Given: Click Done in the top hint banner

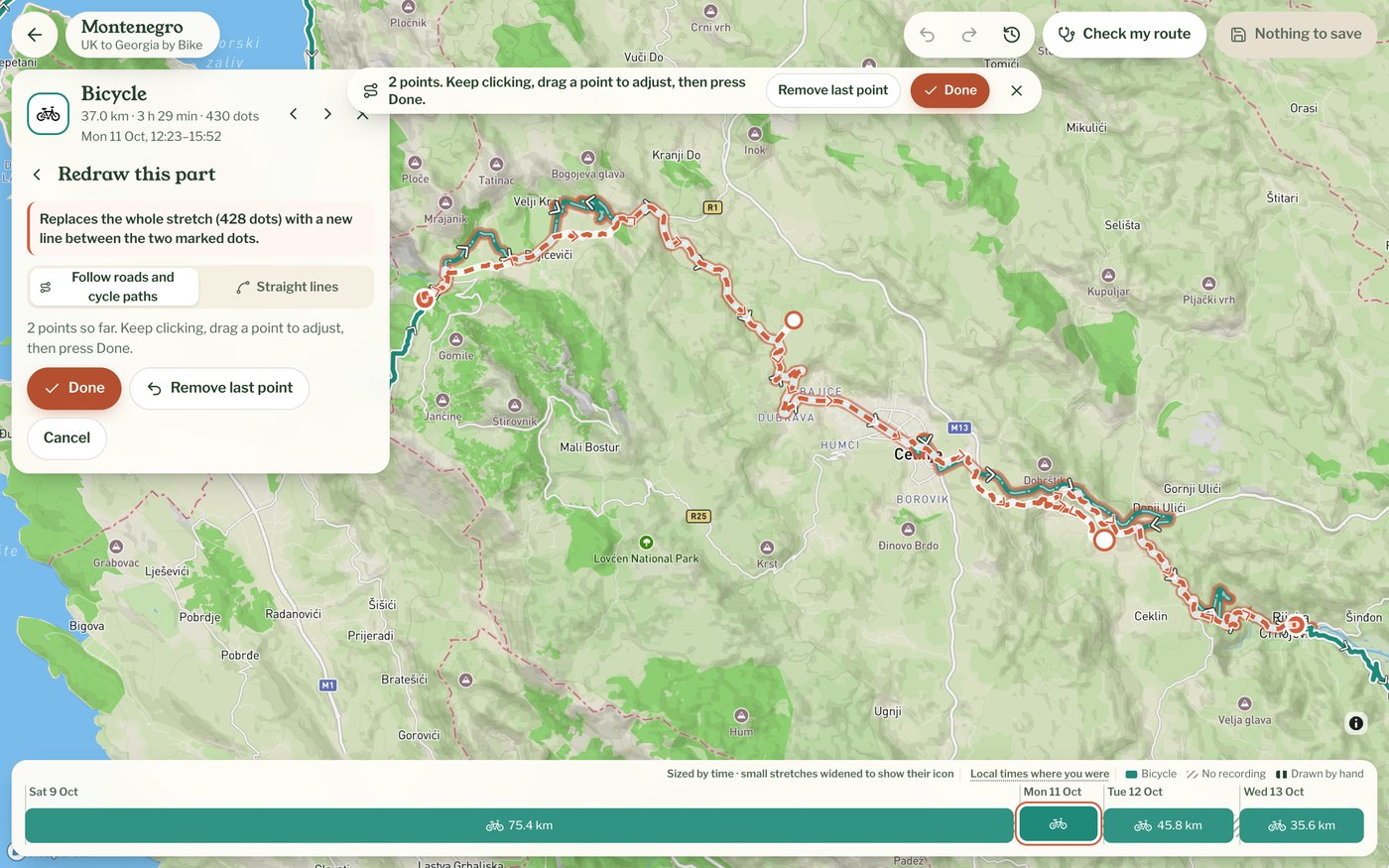Looking at the screenshot, I should click(950, 90).
